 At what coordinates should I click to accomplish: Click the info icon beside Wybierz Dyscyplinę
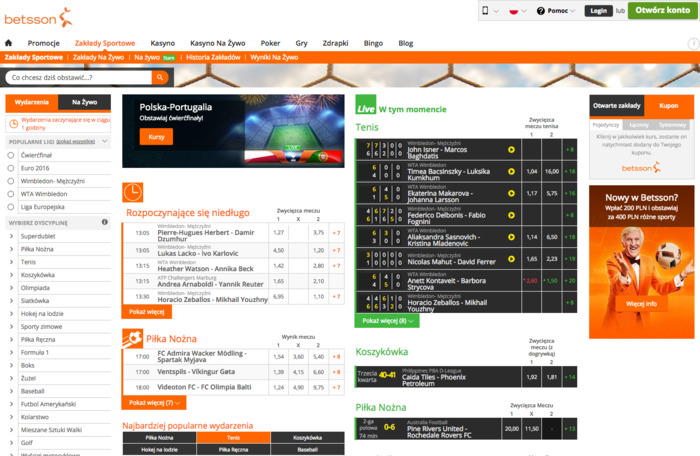(x=104, y=222)
